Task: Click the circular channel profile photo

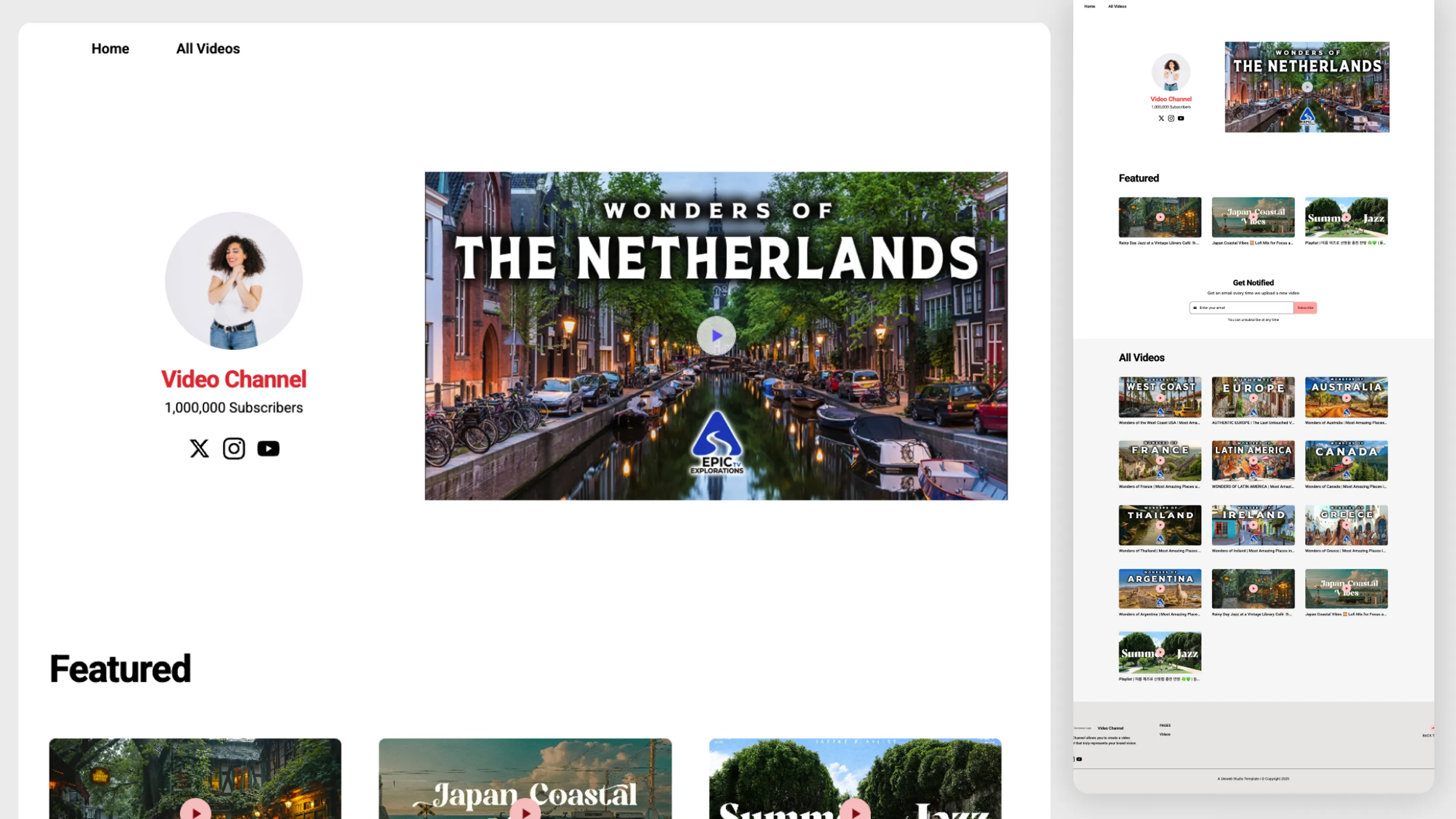Action: [x=234, y=280]
